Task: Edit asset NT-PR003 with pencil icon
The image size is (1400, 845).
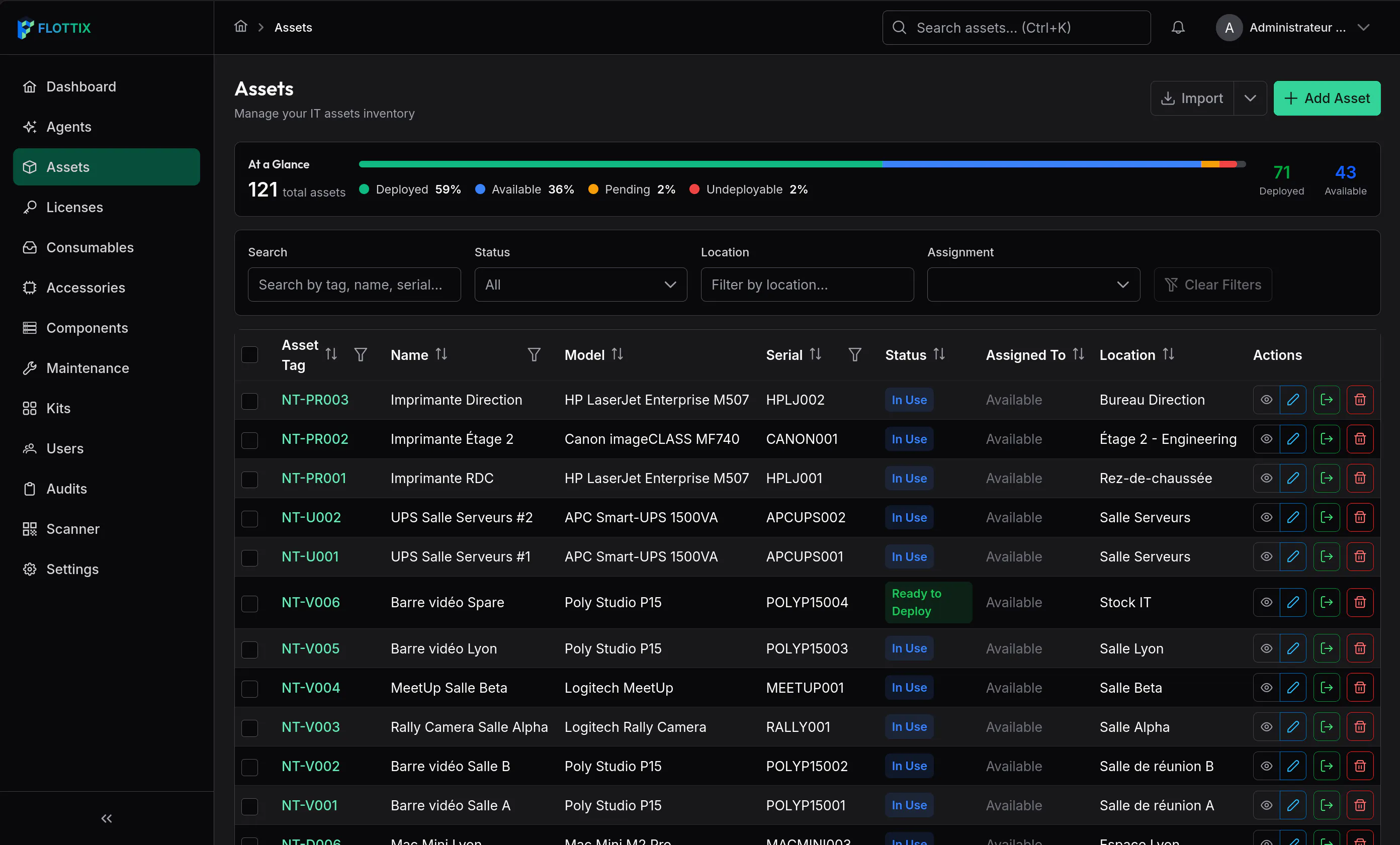Action: click(x=1292, y=400)
